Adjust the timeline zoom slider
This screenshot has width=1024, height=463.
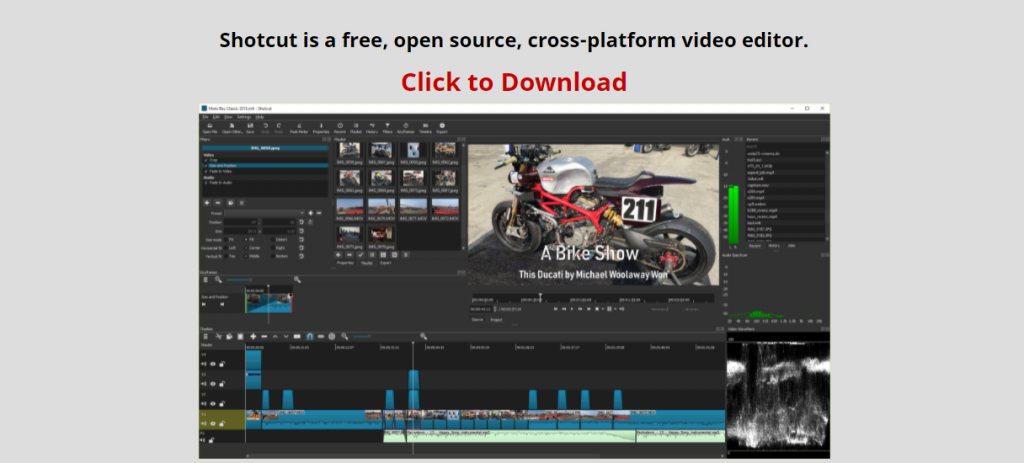362,336
